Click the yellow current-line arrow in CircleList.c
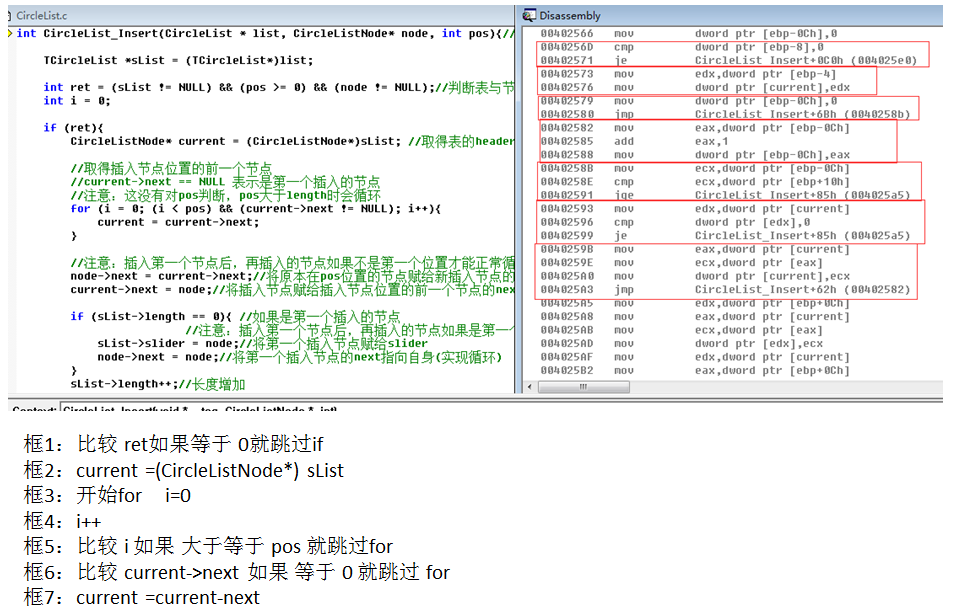The height and width of the screenshot is (610, 960). [x=10, y=33]
